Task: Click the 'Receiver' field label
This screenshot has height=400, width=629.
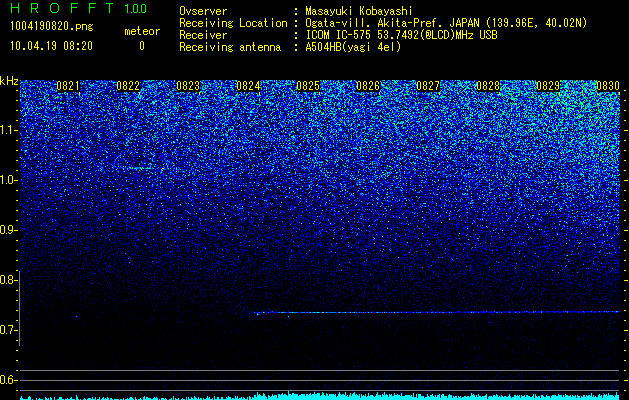Action: pyautogui.click(x=203, y=35)
